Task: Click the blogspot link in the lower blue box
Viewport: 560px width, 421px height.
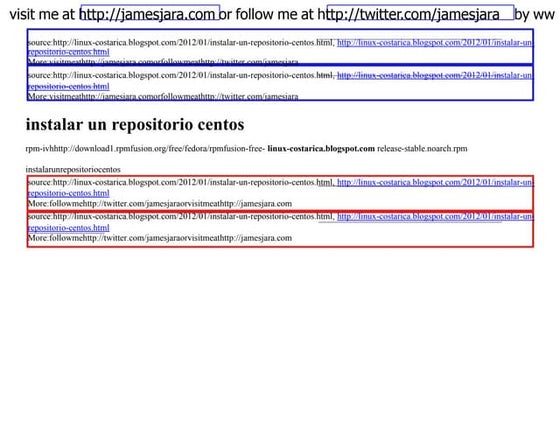Action: [435, 75]
